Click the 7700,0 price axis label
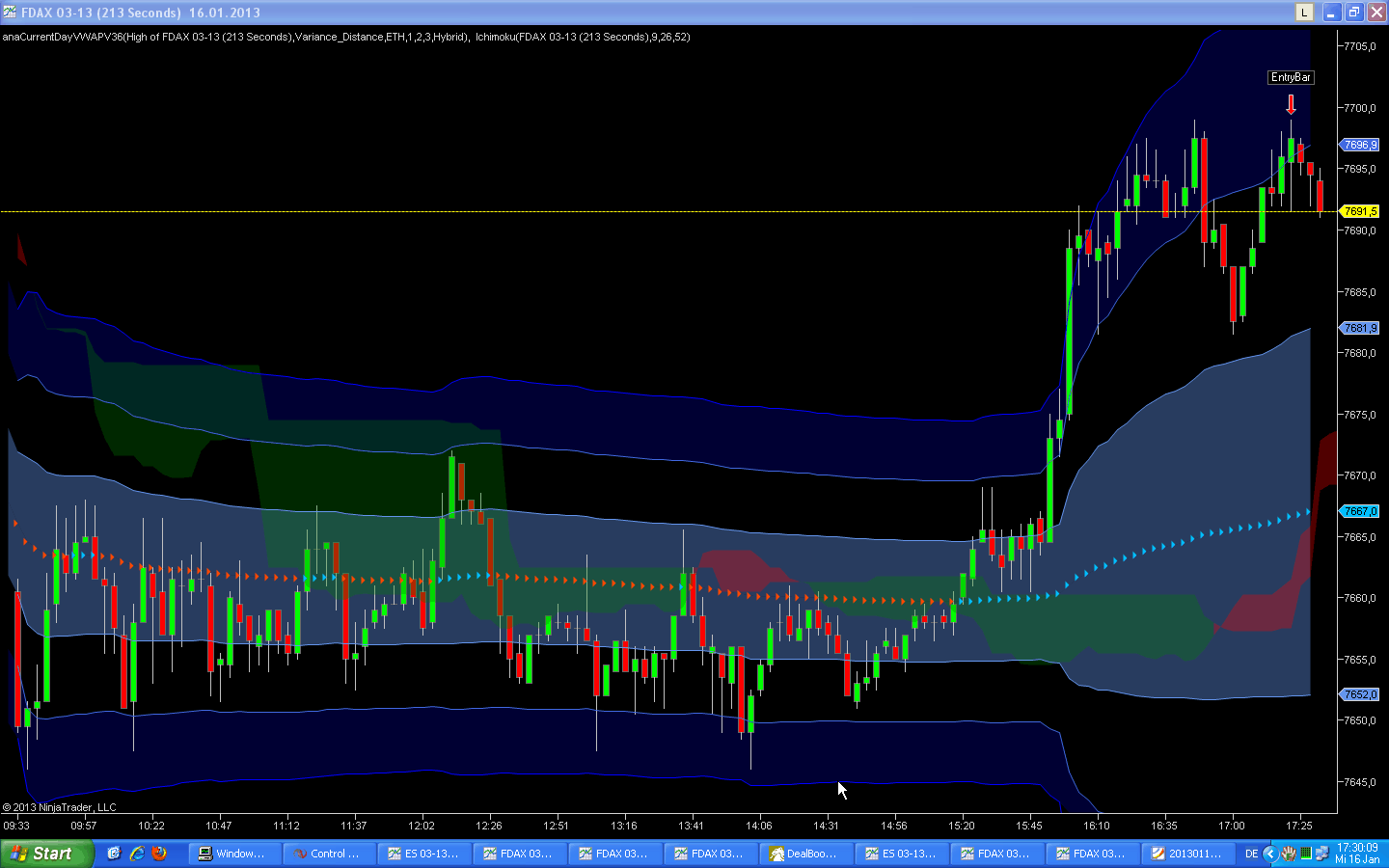 [x=1360, y=108]
